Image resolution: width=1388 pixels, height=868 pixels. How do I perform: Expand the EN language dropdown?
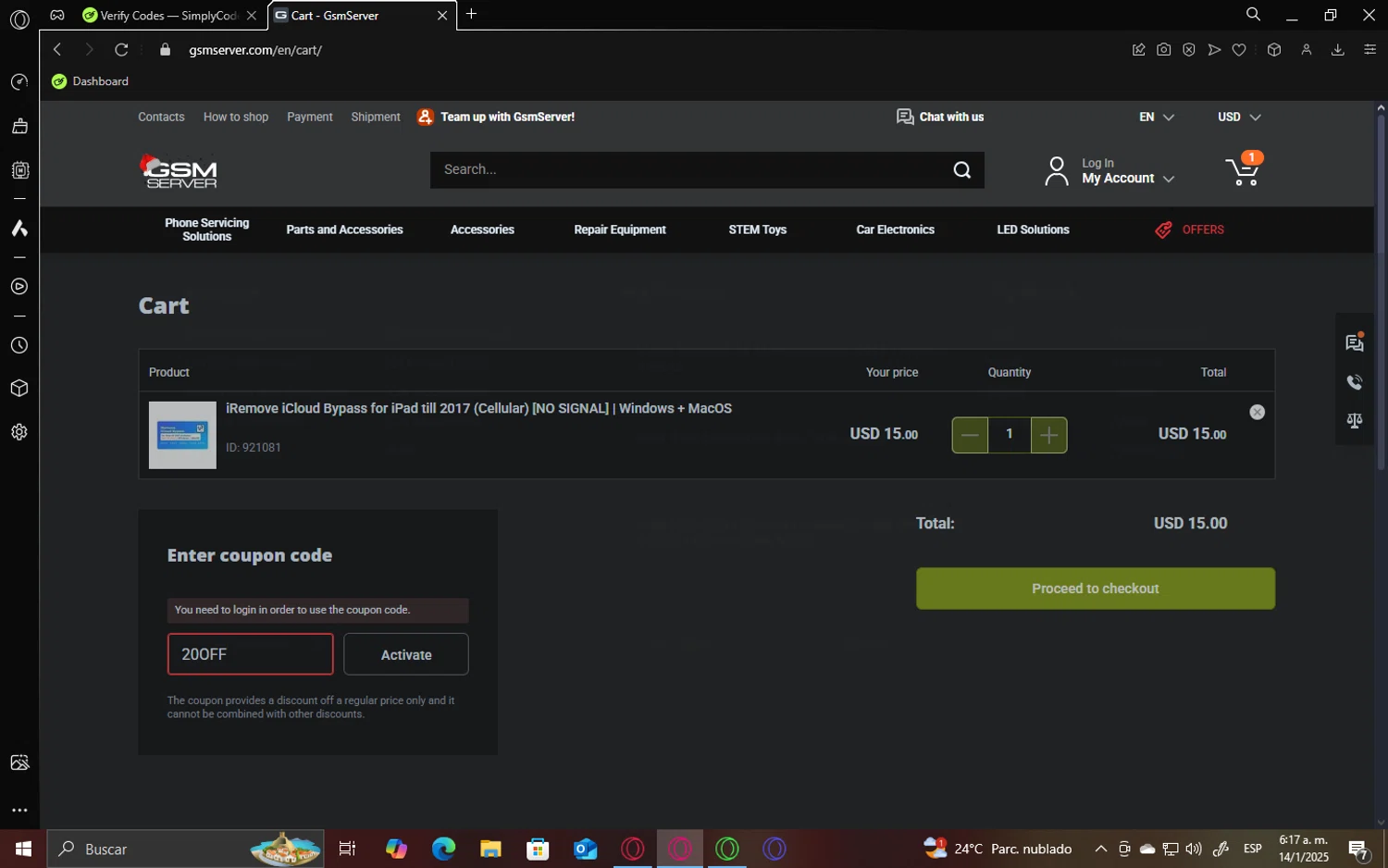1157,117
